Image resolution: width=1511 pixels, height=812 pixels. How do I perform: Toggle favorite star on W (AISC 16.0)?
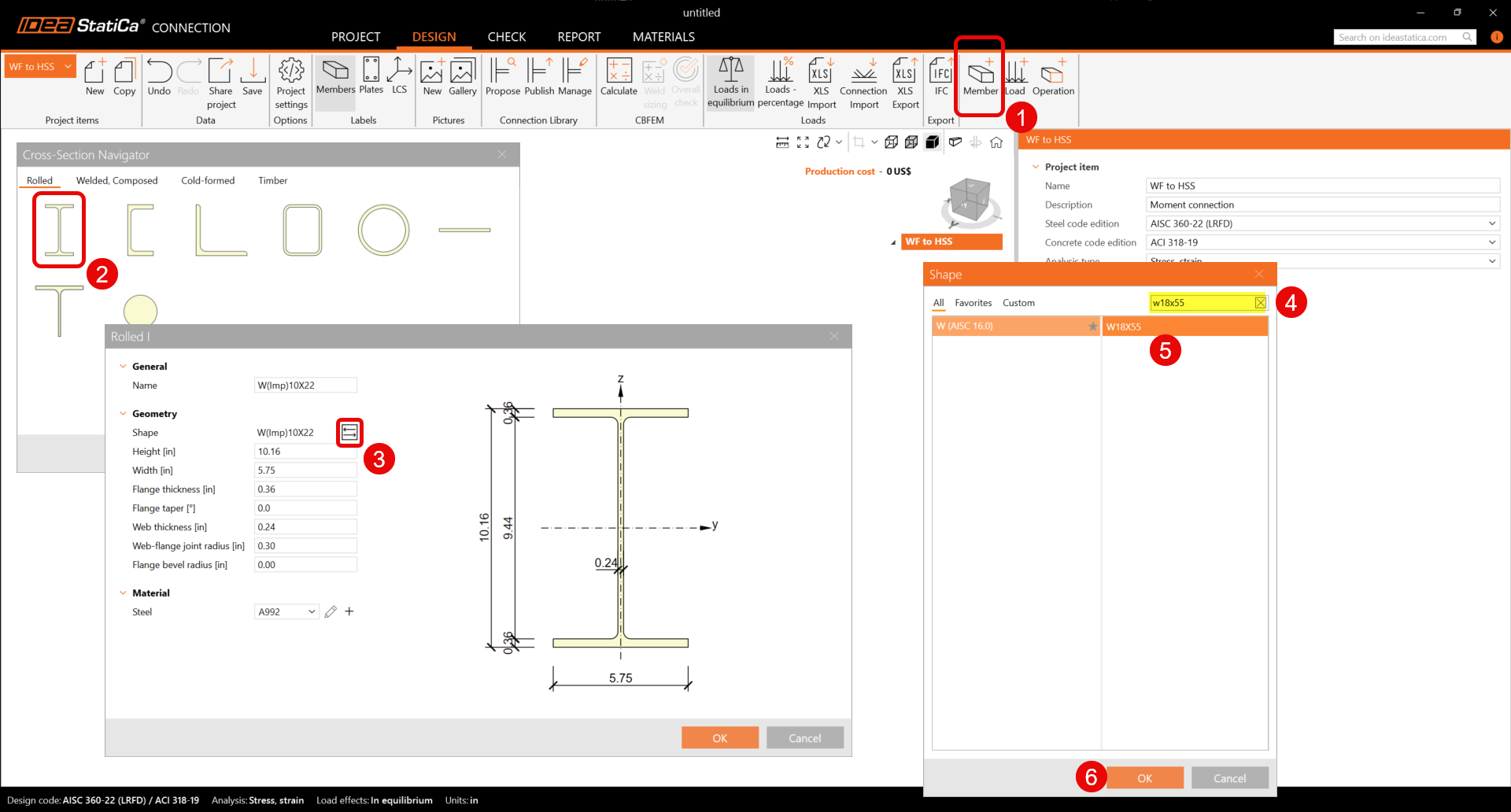click(1092, 327)
